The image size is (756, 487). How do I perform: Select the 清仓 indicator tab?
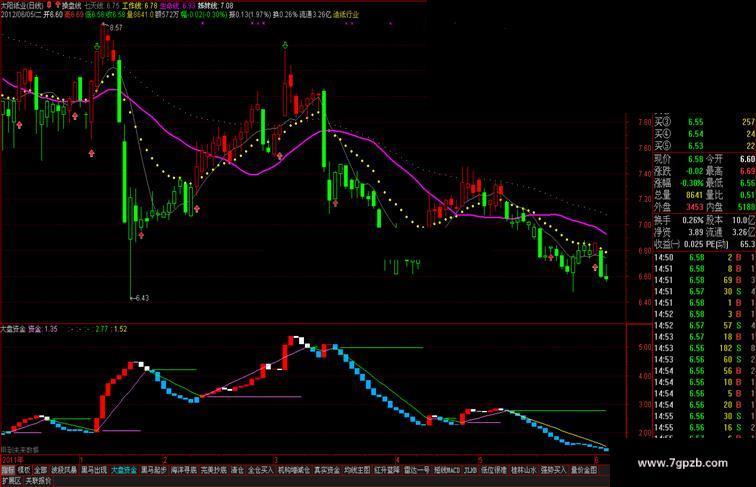click(x=237, y=470)
